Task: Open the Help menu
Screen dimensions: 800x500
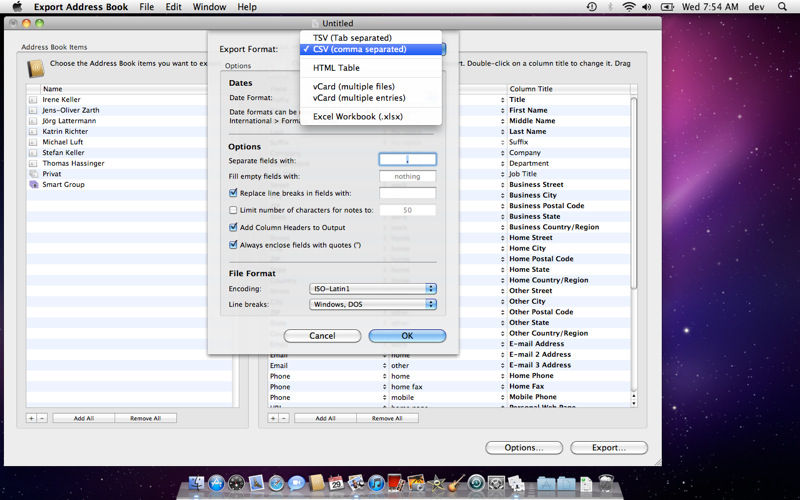Action: tap(247, 7)
